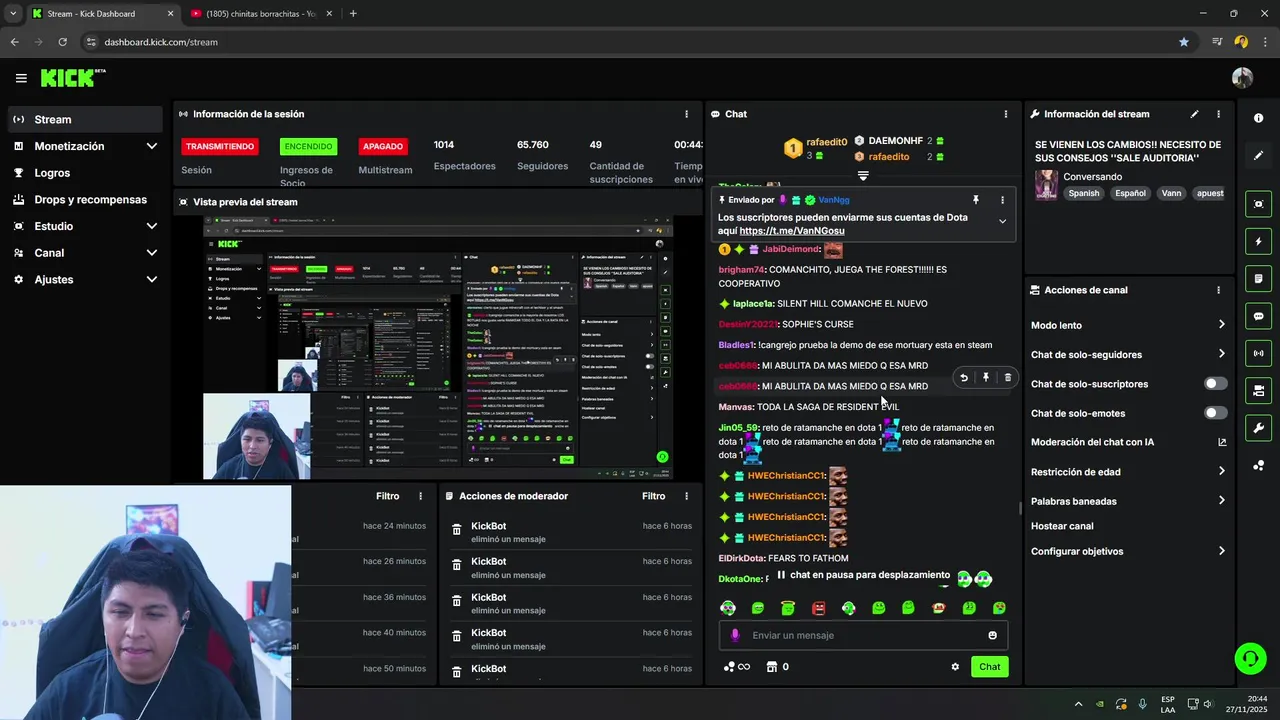Open Acciones de canal three-dot menu
Image resolution: width=1280 pixels, height=720 pixels.
pyautogui.click(x=1218, y=290)
